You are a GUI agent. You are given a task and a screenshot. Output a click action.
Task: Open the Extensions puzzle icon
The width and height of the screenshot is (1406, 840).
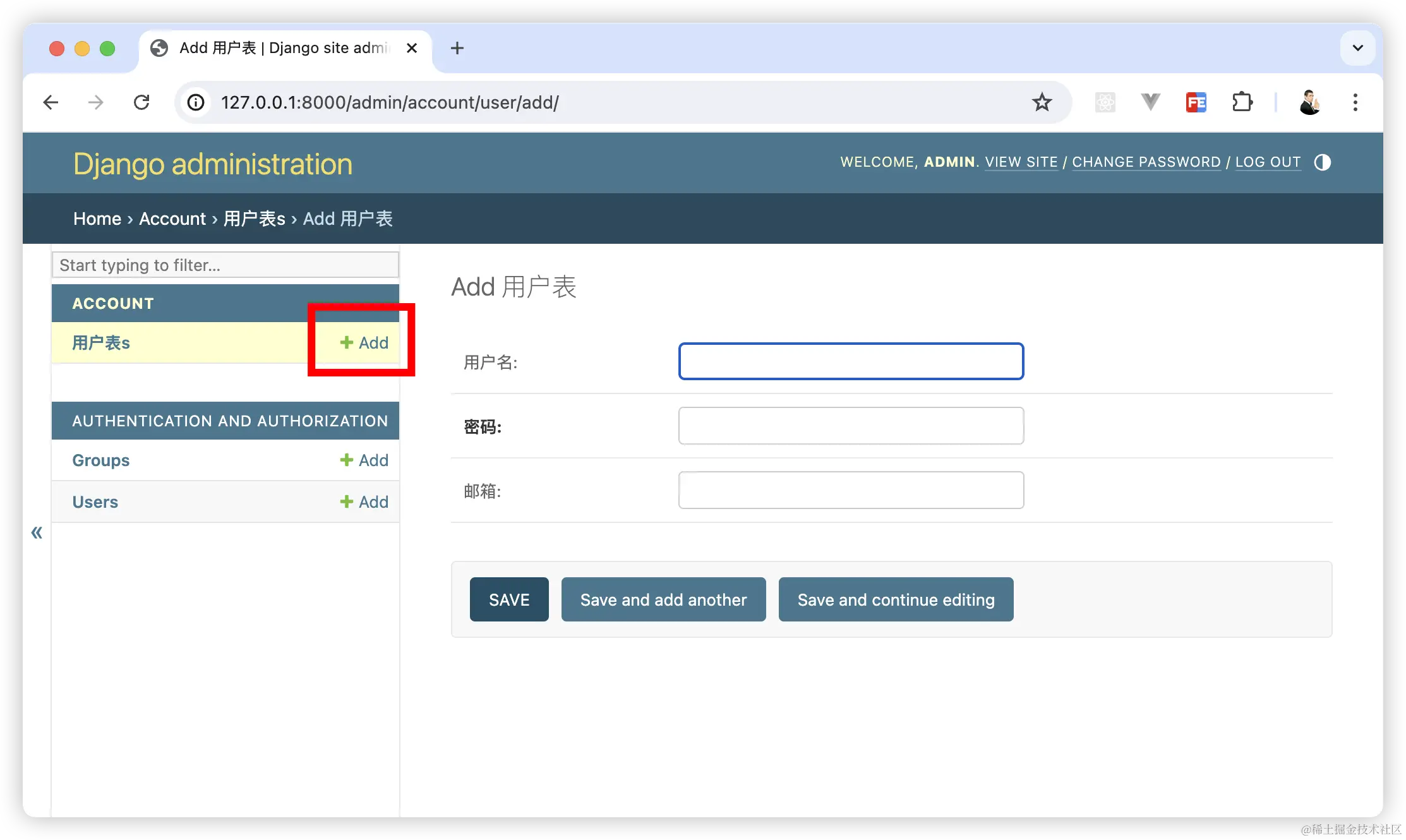[x=1242, y=102]
